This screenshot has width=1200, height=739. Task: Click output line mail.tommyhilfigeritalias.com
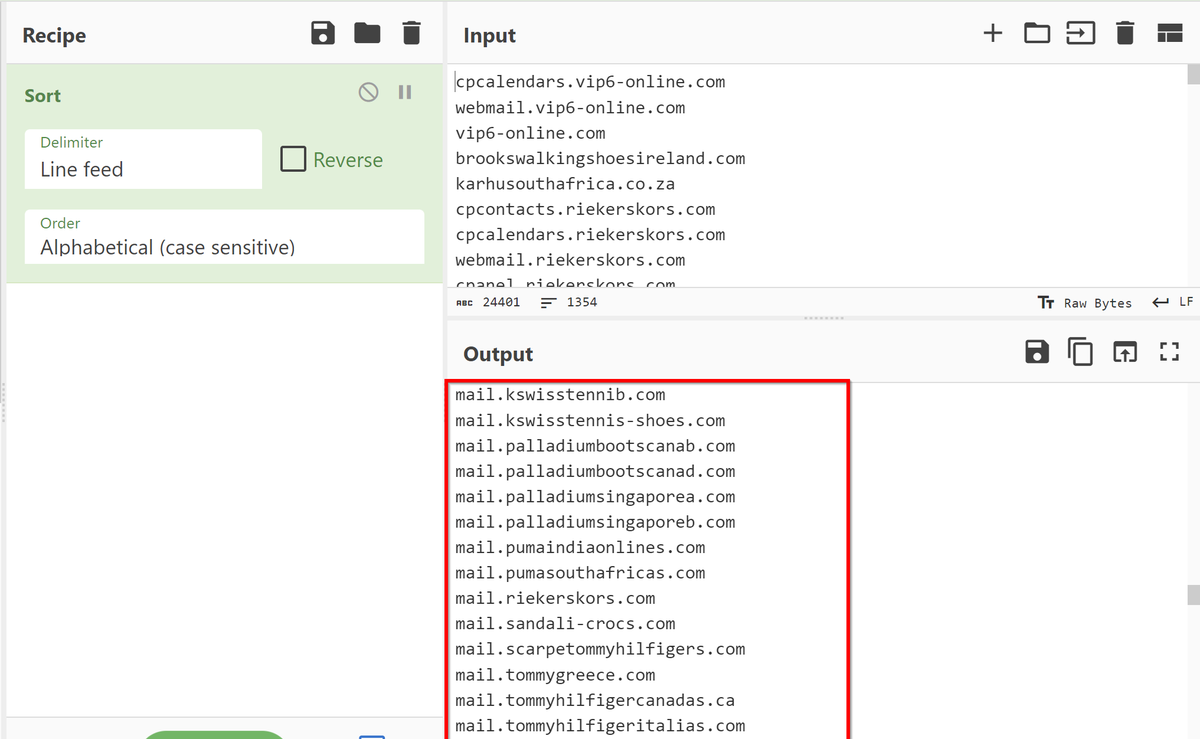[x=600, y=727]
